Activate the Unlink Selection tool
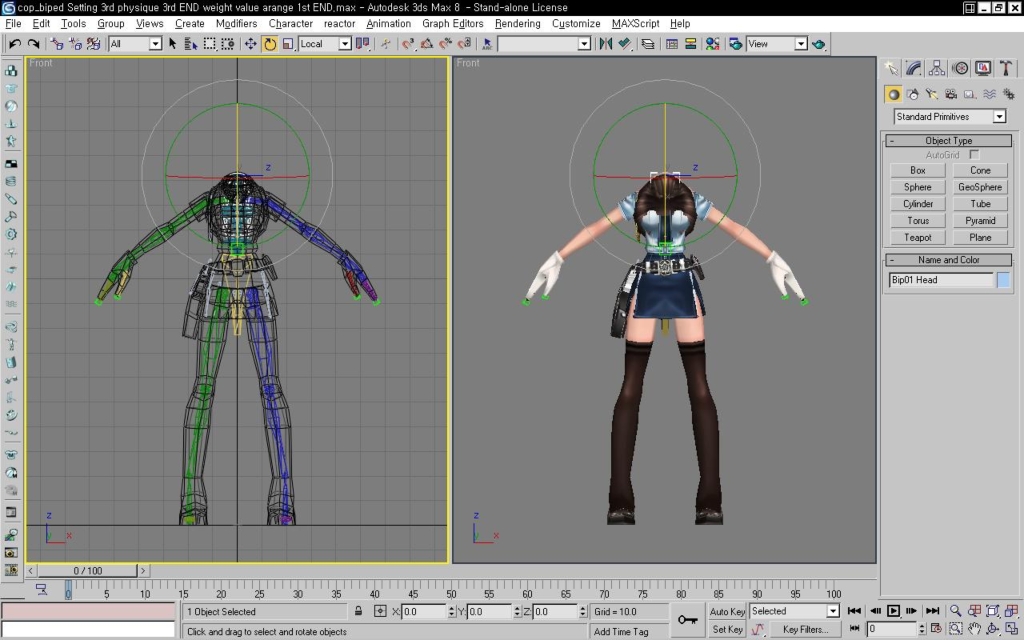This screenshot has width=1024, height=640. click(75, 44)
